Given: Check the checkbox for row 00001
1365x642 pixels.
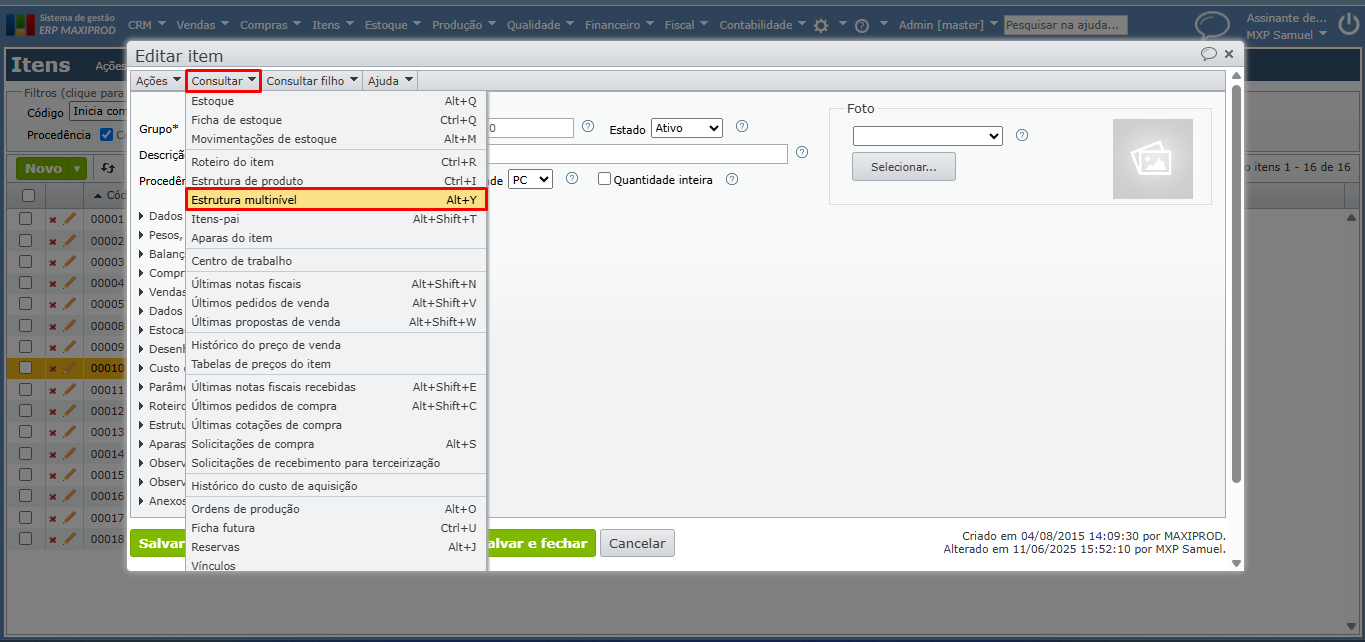Looking at the screenshot, I should coord(26,218).
